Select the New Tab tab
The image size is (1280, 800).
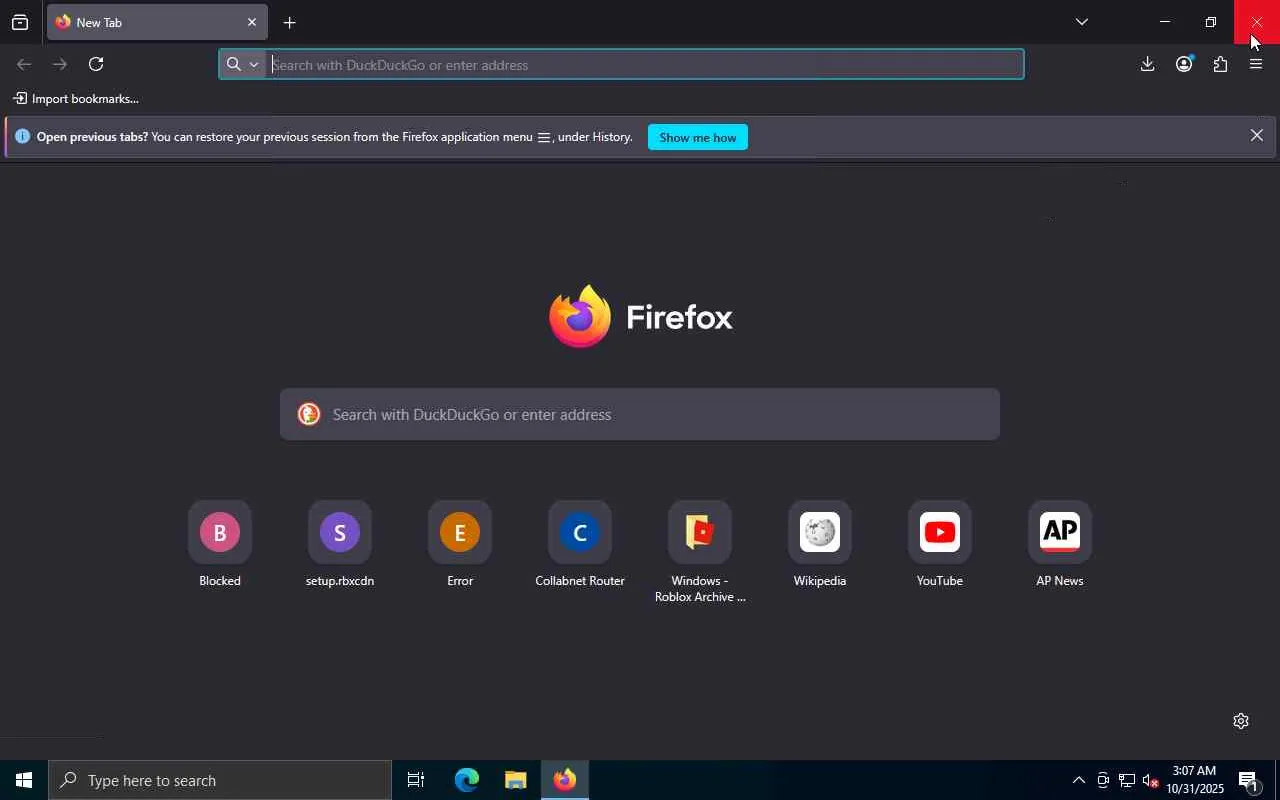click(x=157, y=22)
